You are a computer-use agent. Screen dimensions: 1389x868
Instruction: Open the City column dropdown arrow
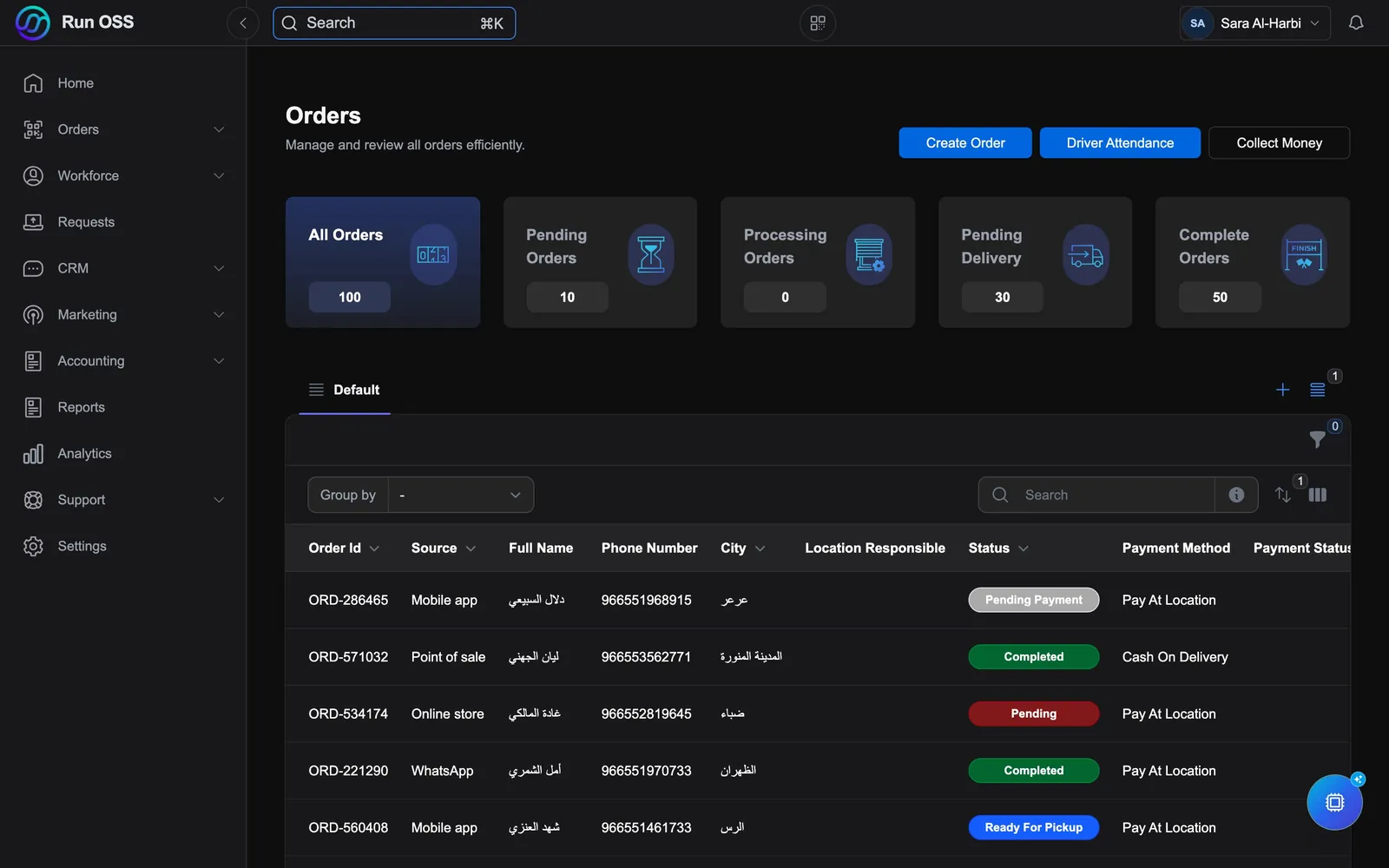point(760,549)
